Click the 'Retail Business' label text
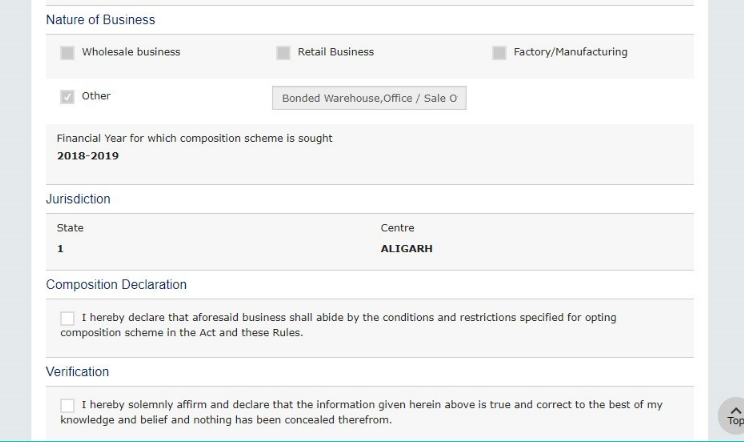The width and height of the screenshot is (744, 442). pyautogui.click(x=336, y=52)
